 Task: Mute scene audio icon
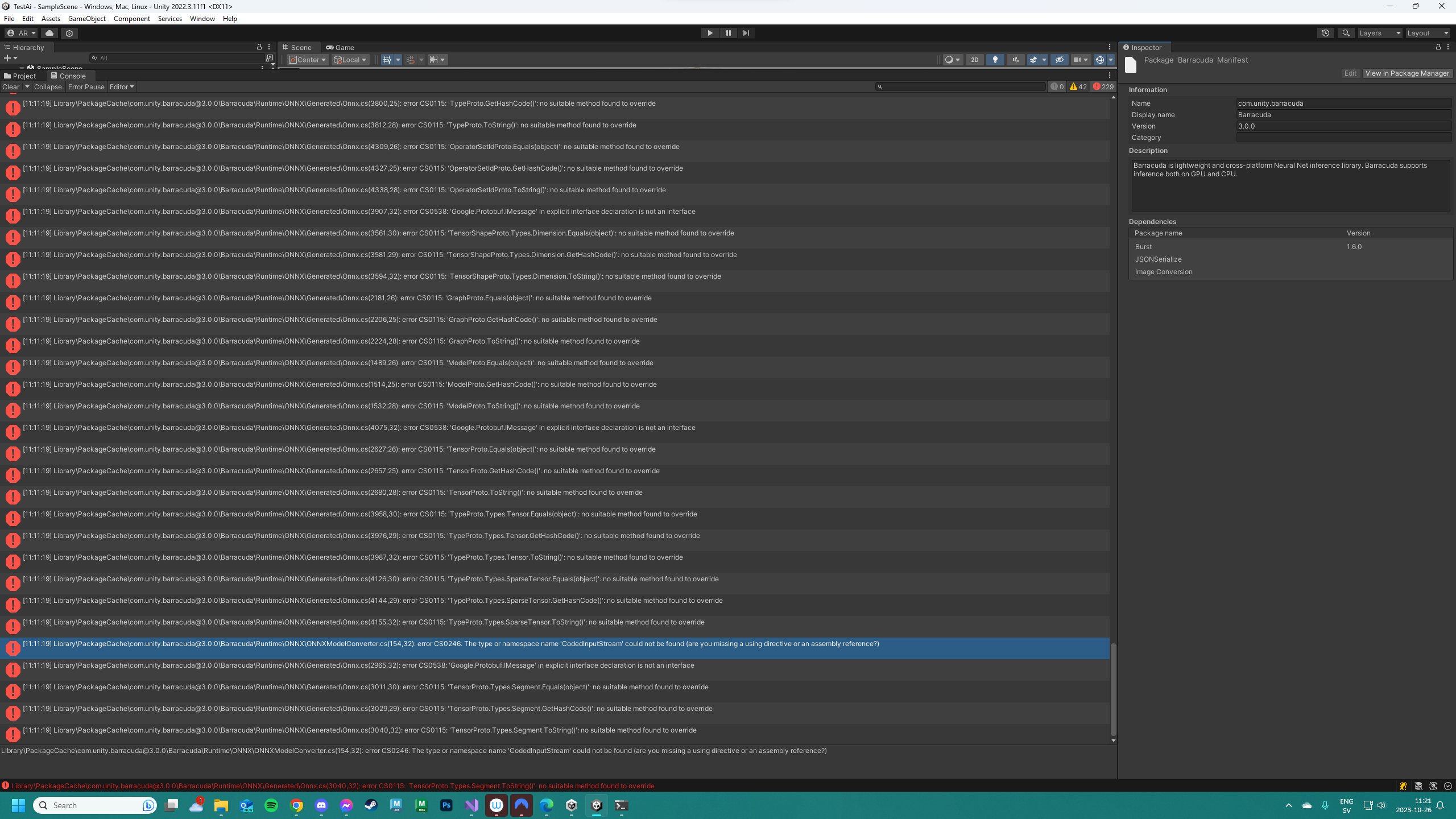(x=1015, y=60)
